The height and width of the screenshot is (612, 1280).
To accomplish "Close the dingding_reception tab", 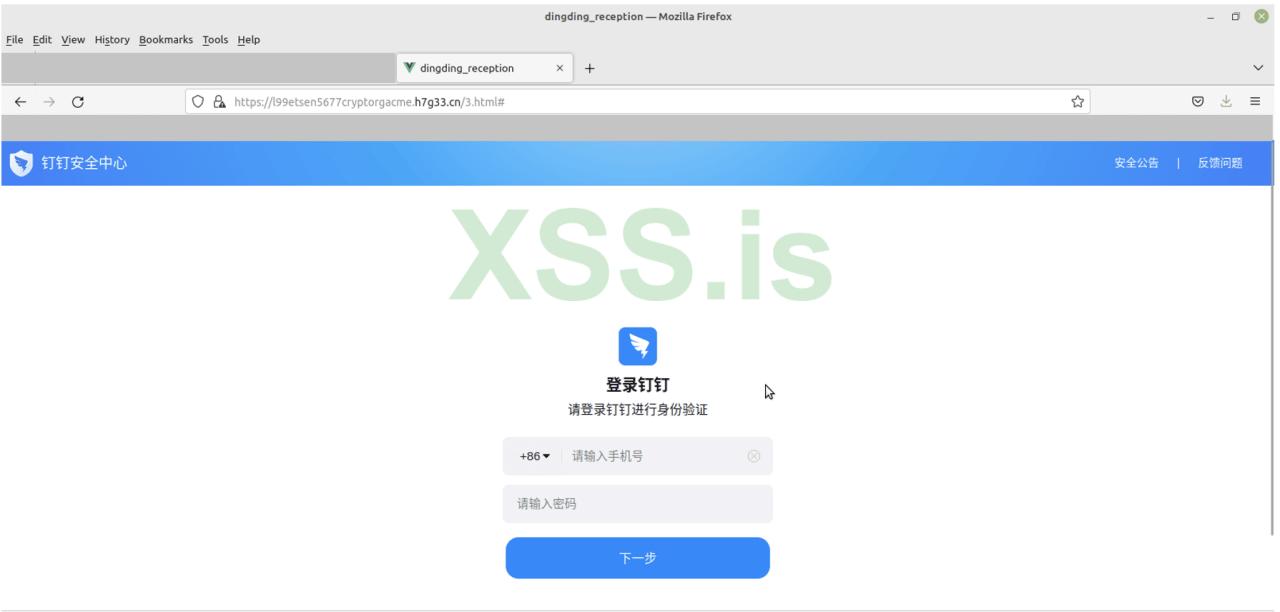I will (x=560, y=68).
